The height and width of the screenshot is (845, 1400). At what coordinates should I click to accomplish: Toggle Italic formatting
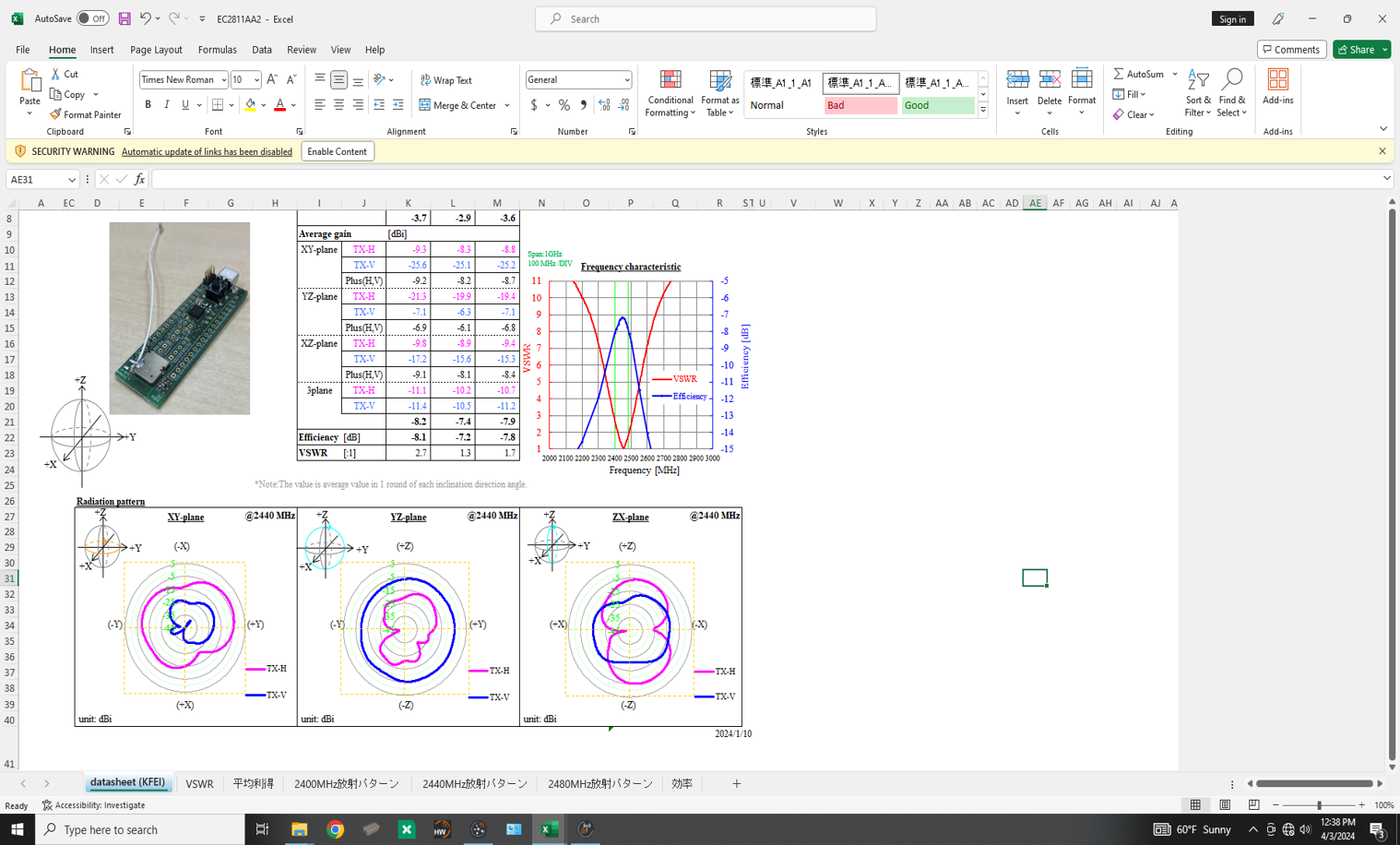pos(167,105)
